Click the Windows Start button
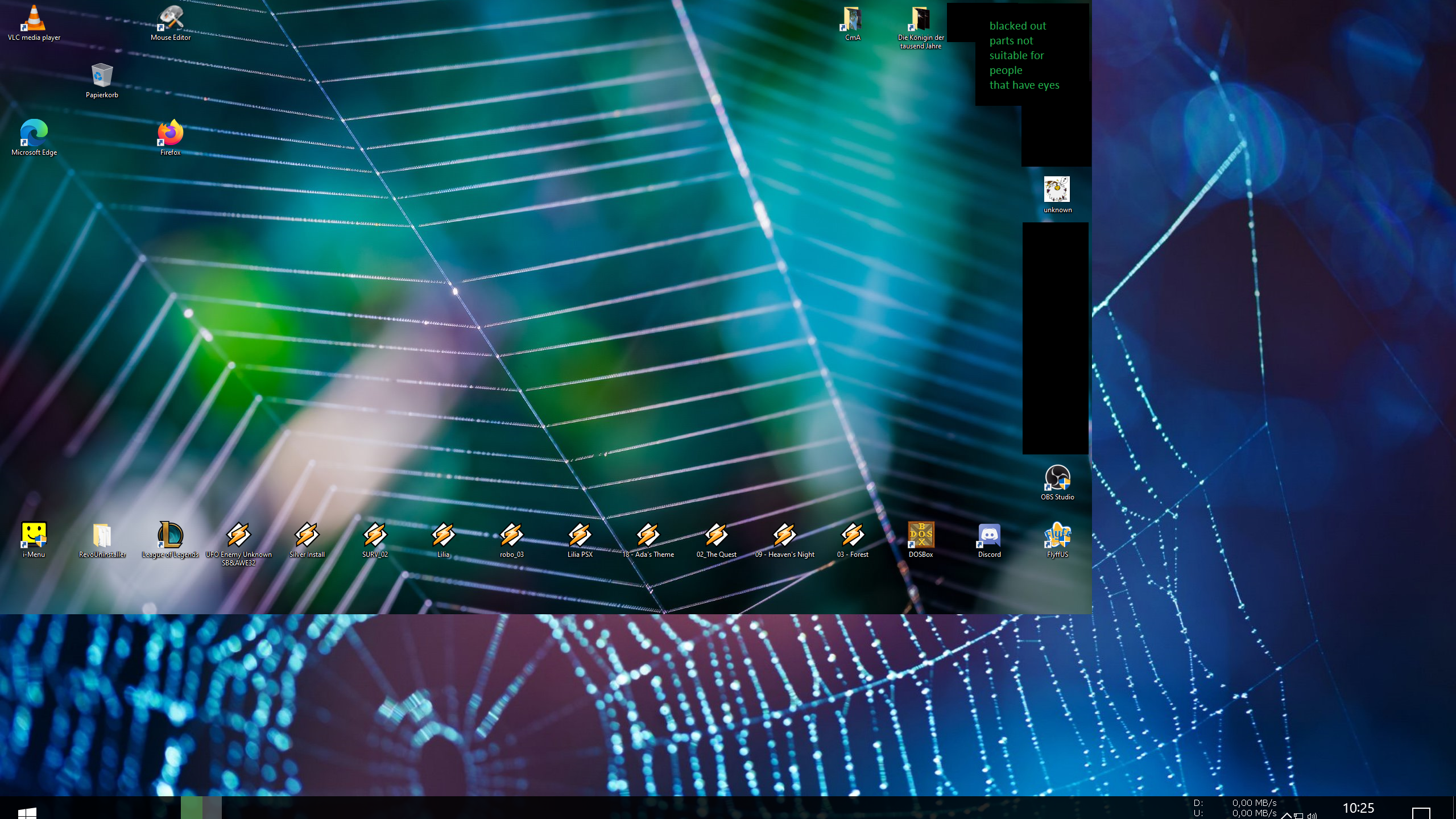 point(27,812)
